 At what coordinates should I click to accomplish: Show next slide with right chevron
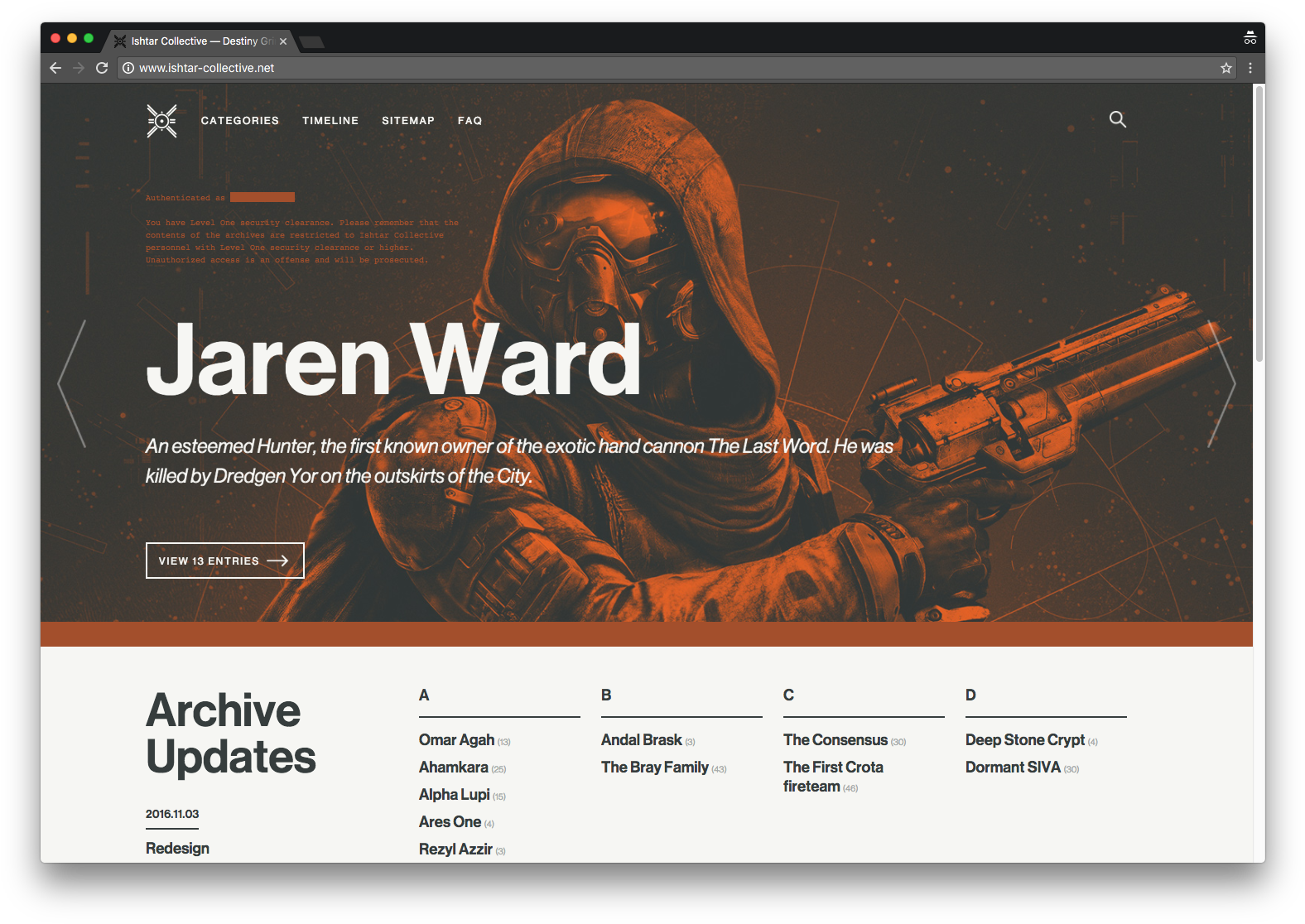pyautogui.click(x=1221, y=384)
